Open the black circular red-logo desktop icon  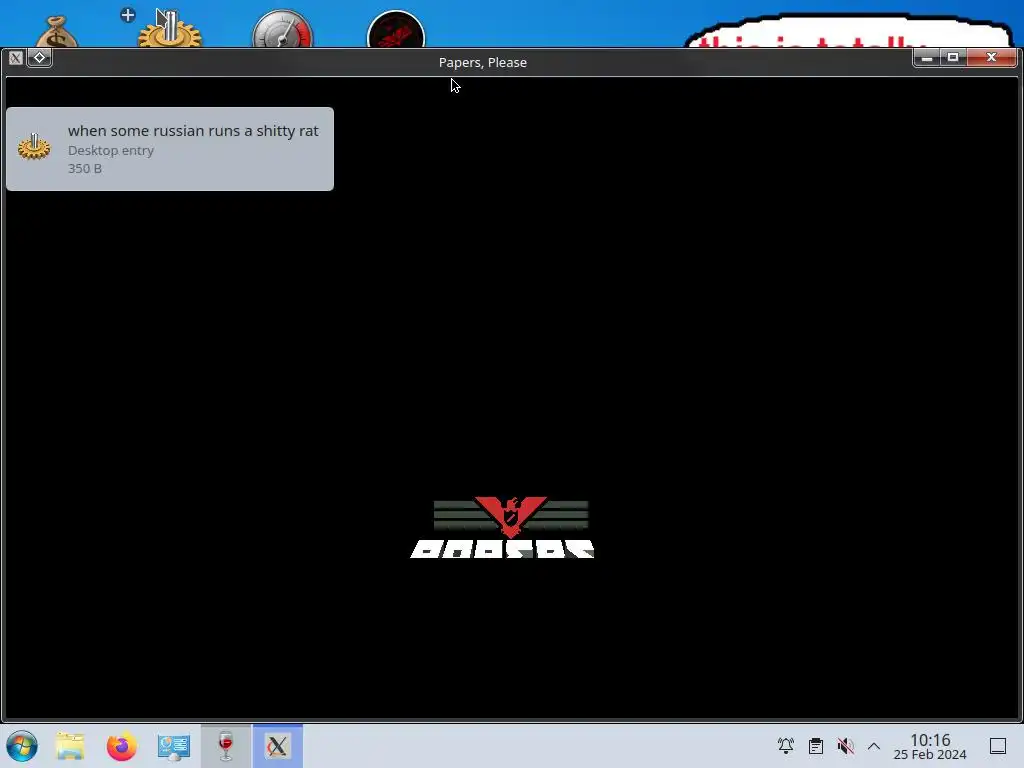(x=396, y=30)
